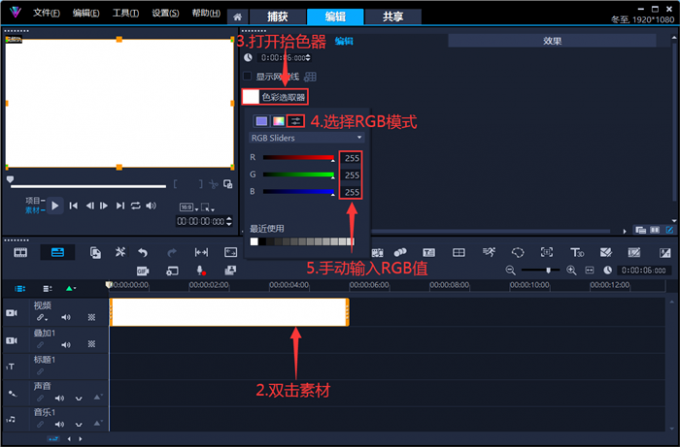Switch to timeline view
680x447 pixels.
click(x=58, y=252)
